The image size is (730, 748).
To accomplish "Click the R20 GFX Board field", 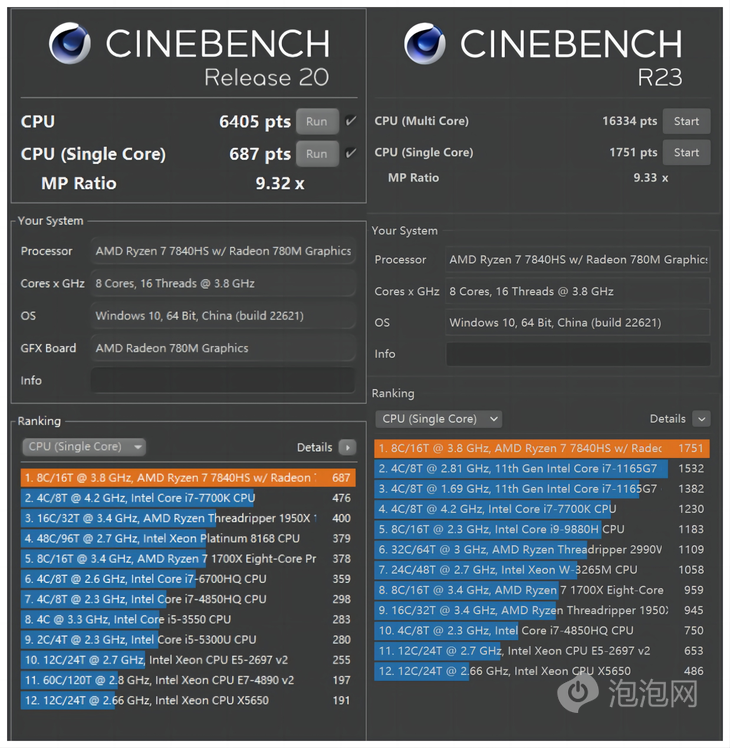I will point(223,348).
